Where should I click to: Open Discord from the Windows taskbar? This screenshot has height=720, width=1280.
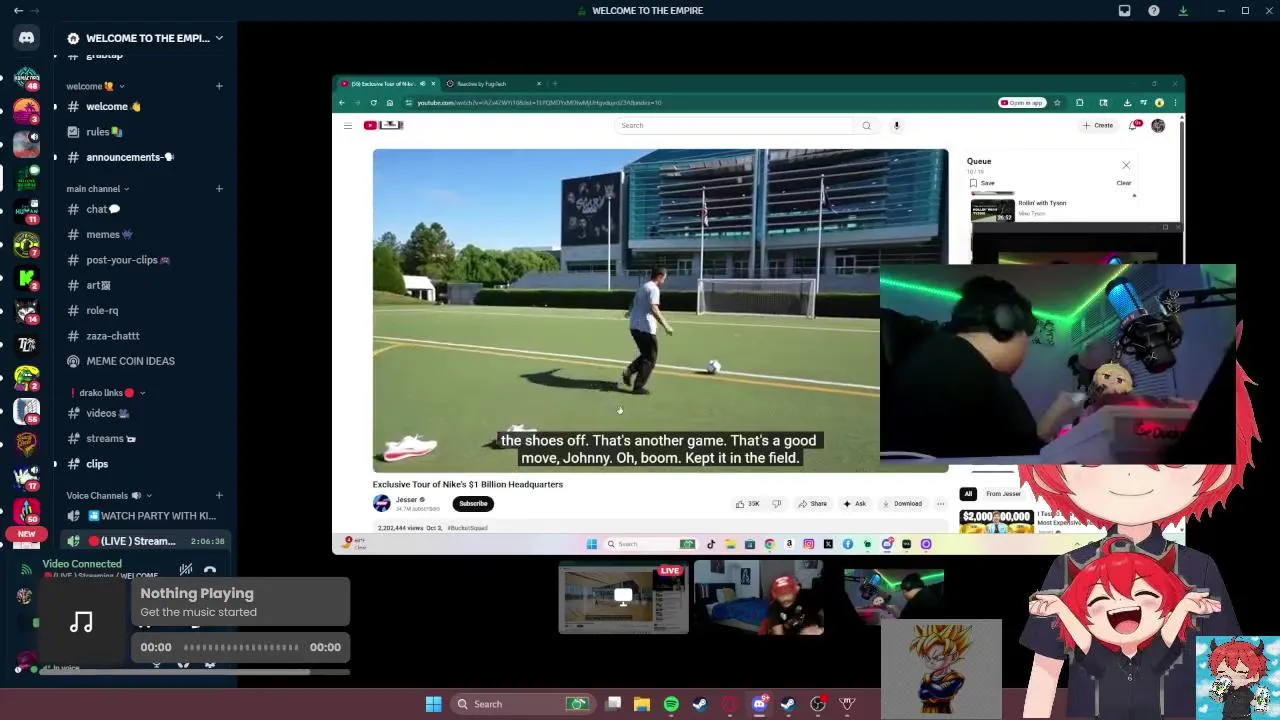(x=759, y=704)
